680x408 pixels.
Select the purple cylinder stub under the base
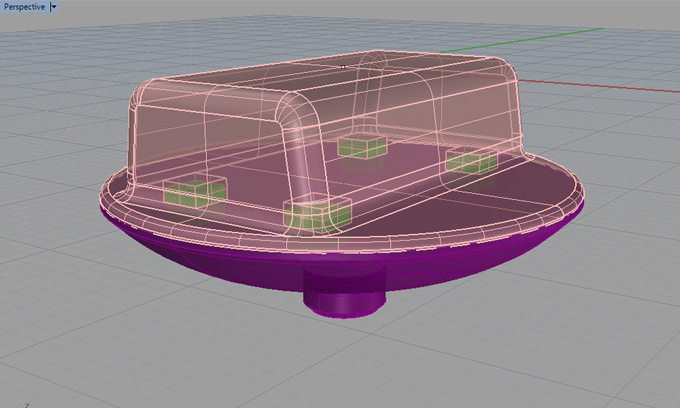coord(342,297)
